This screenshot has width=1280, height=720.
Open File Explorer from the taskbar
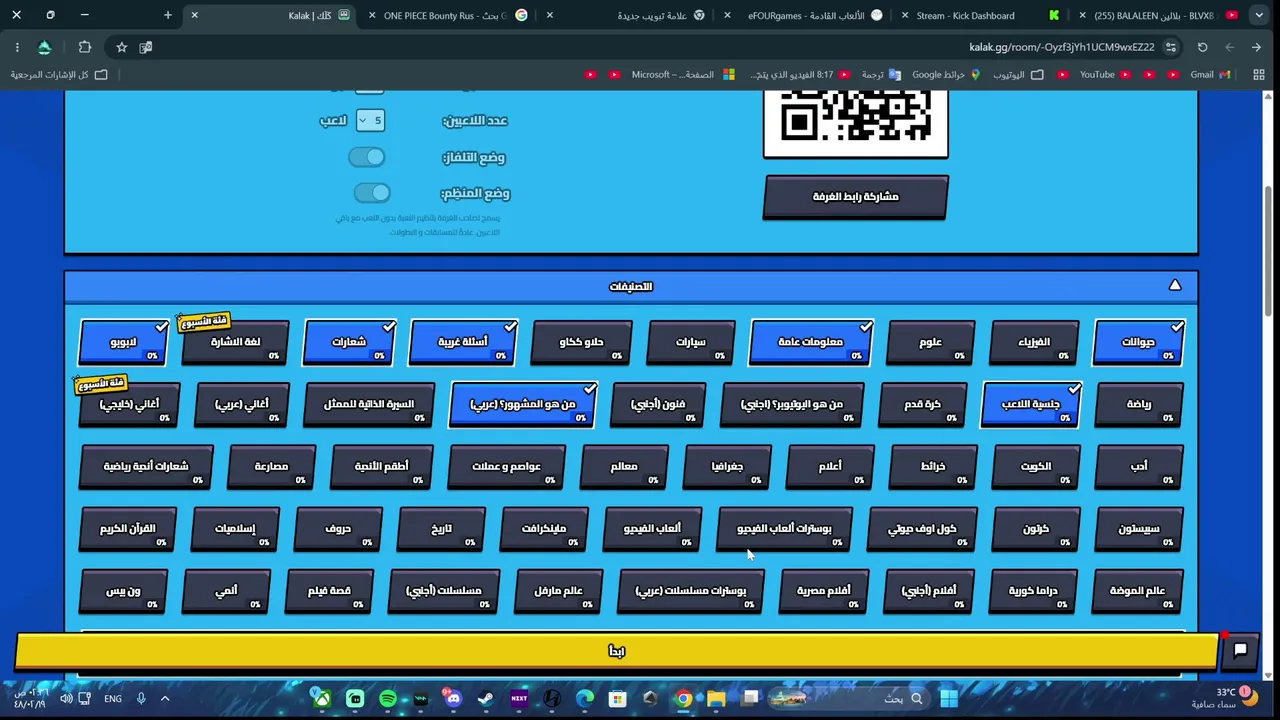[x=717, y=699]
